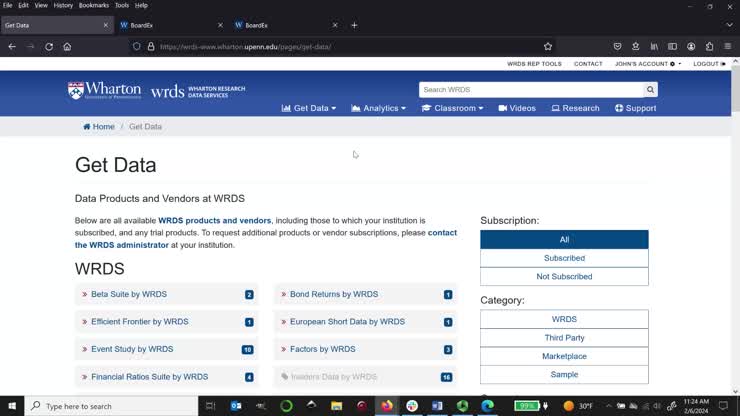
Task: Open Slack from the taskbar
Action: click(412, 406)
